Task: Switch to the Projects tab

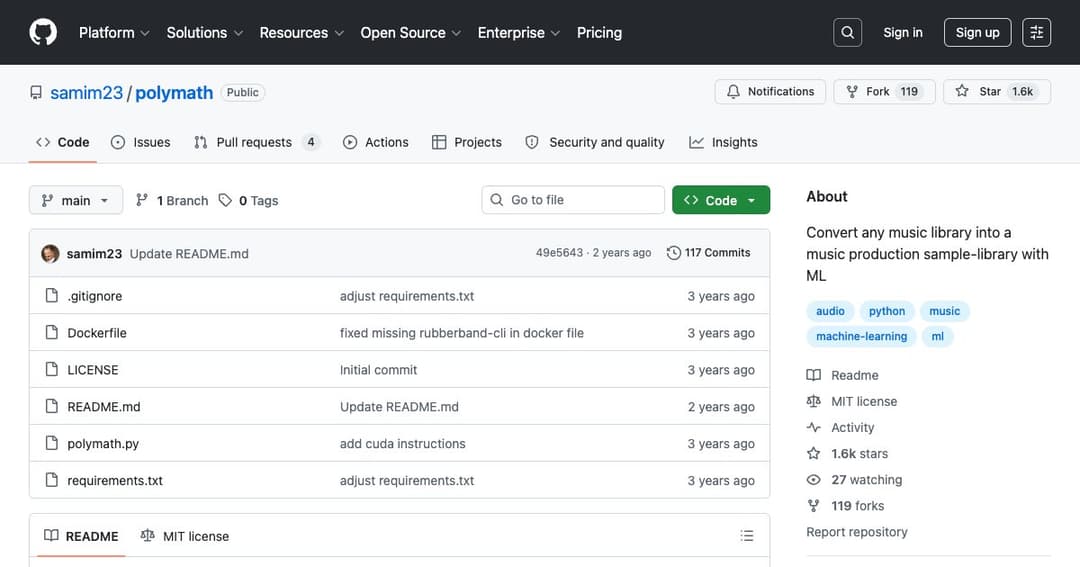Action: pos(467,142)
